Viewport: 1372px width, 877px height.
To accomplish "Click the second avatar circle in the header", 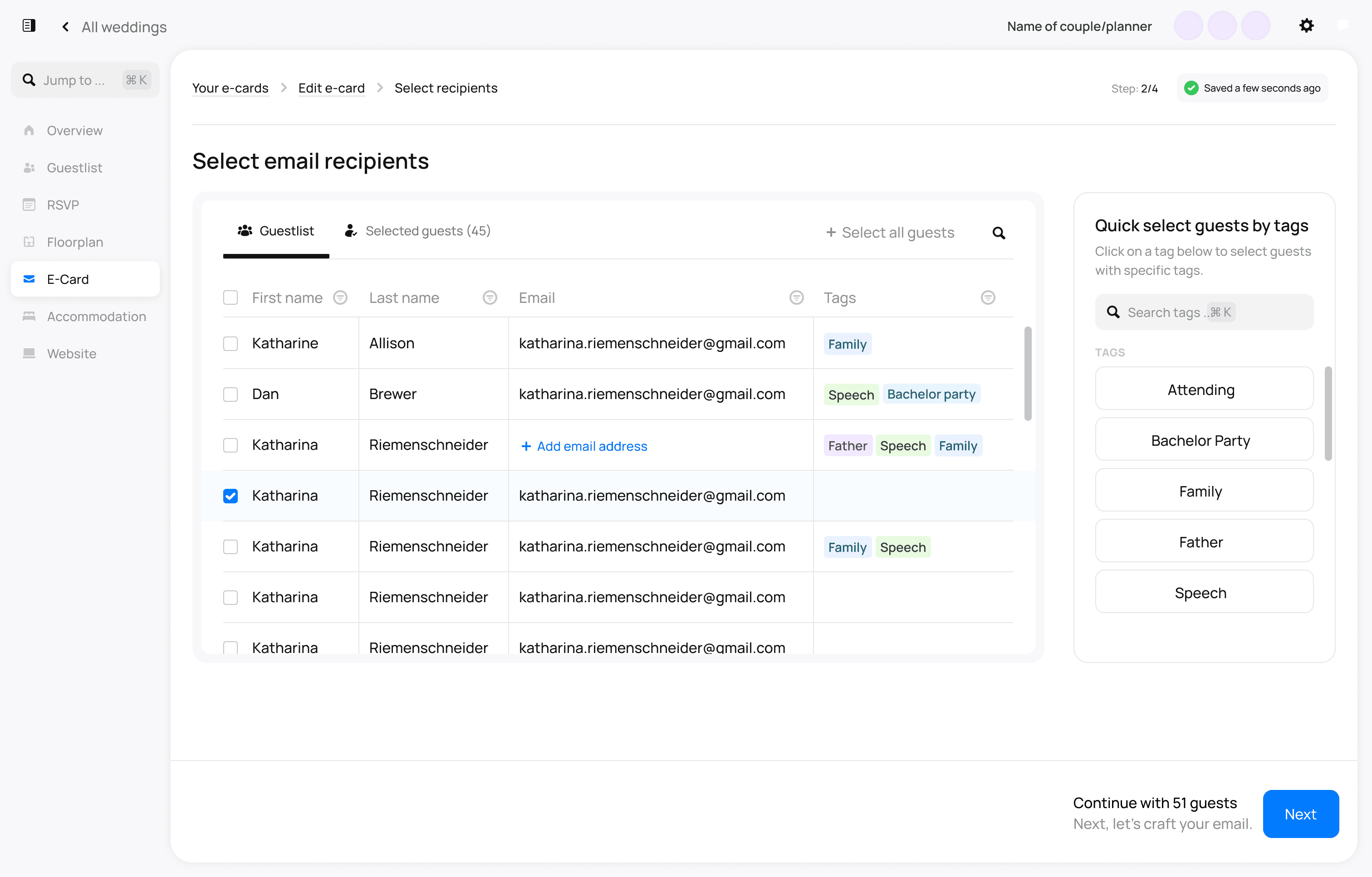I will (x=1221, y=26).
